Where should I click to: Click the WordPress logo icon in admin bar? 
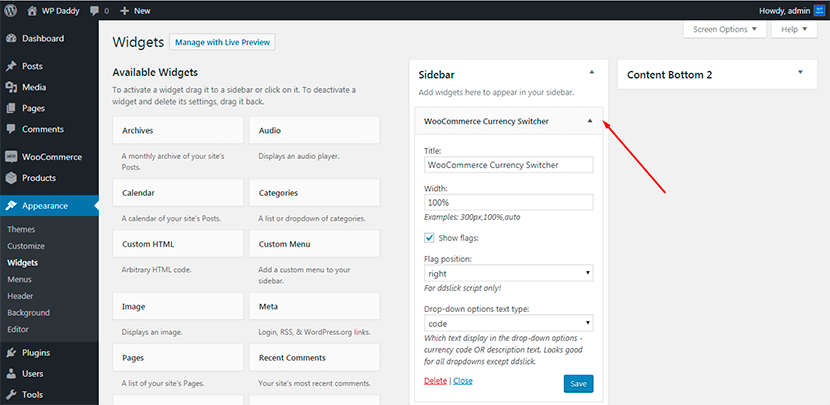click(x=11, y=10)
